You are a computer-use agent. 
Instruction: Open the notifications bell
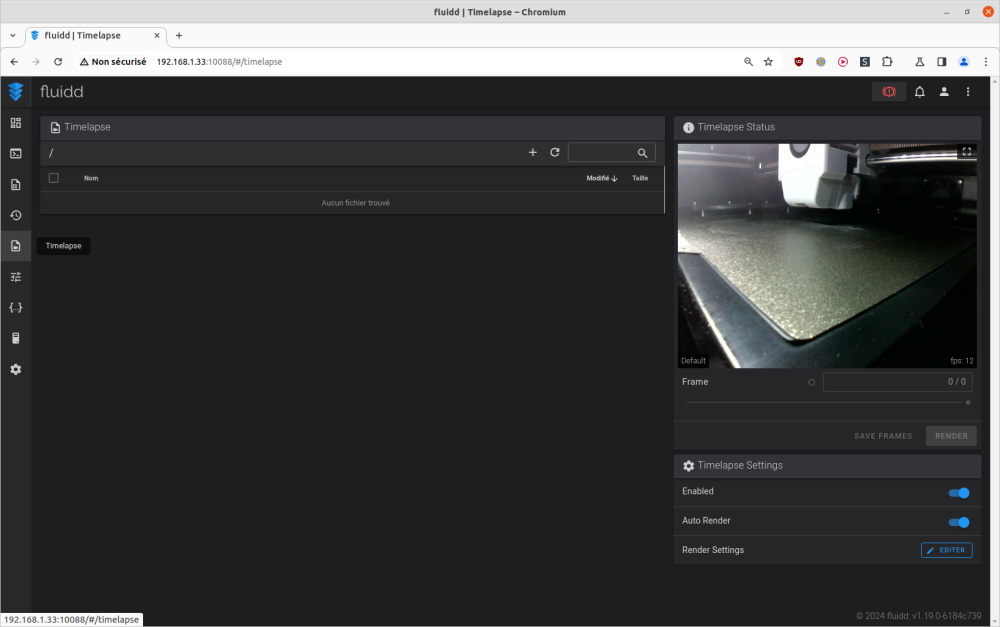(x=920, y=92)
